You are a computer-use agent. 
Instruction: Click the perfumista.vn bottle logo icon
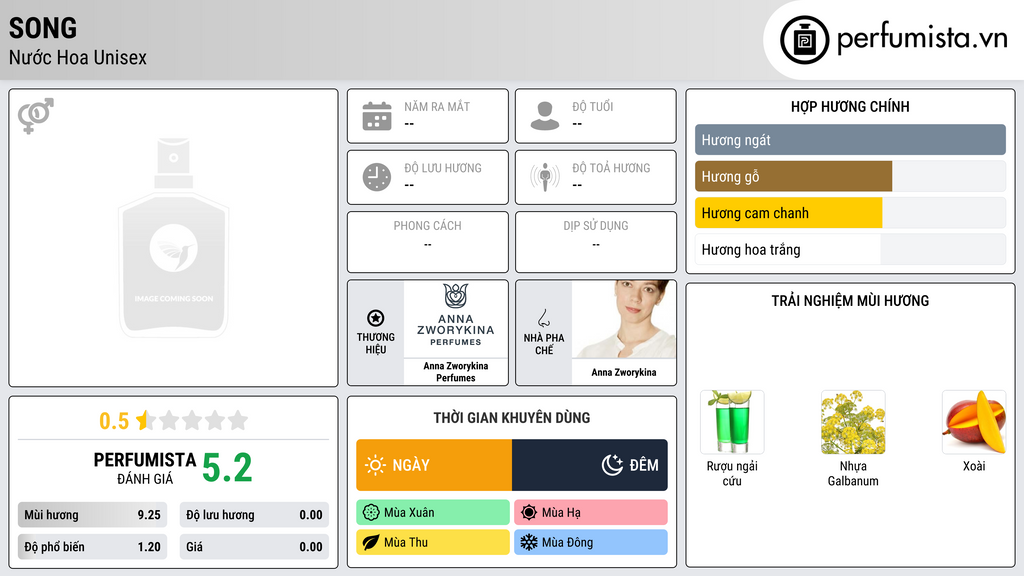tap(804, 40)
